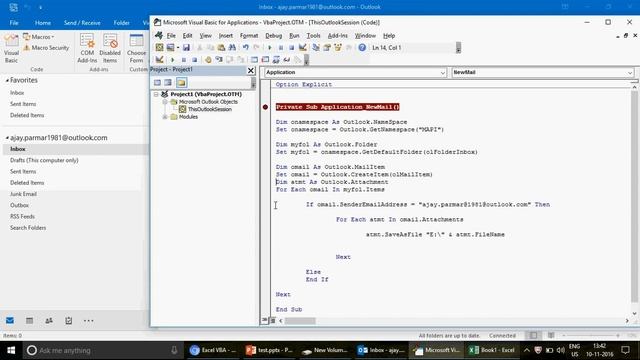Image resolution: width=640 pixels, height=360 pixels.
Task: Click the Toggle Breakpoint hand icon
Action: [208, 60]
